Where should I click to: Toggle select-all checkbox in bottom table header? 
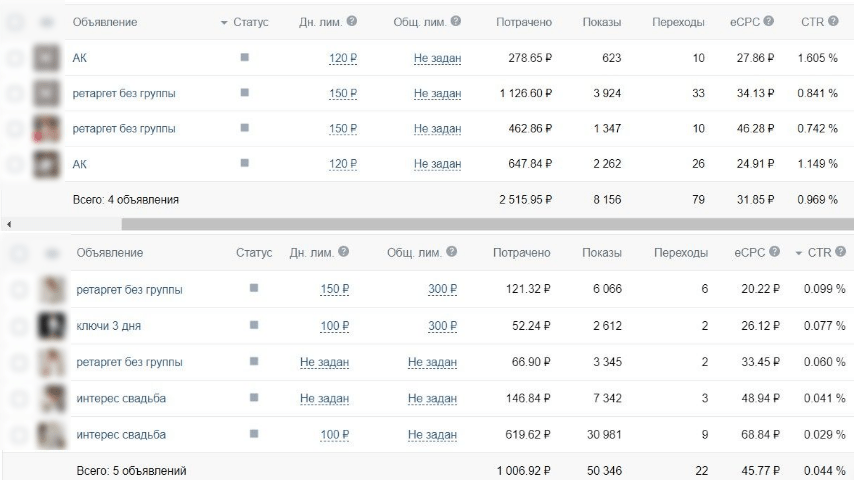coord(19,253)
